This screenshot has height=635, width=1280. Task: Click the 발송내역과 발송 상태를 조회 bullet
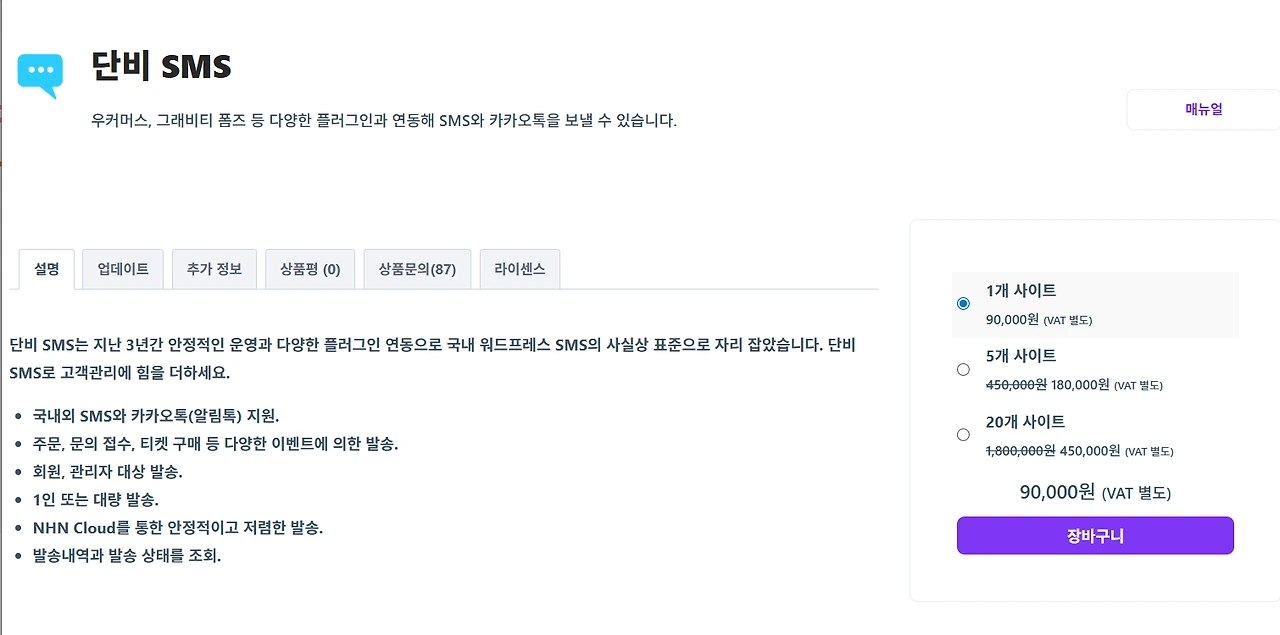coord(126,555)
